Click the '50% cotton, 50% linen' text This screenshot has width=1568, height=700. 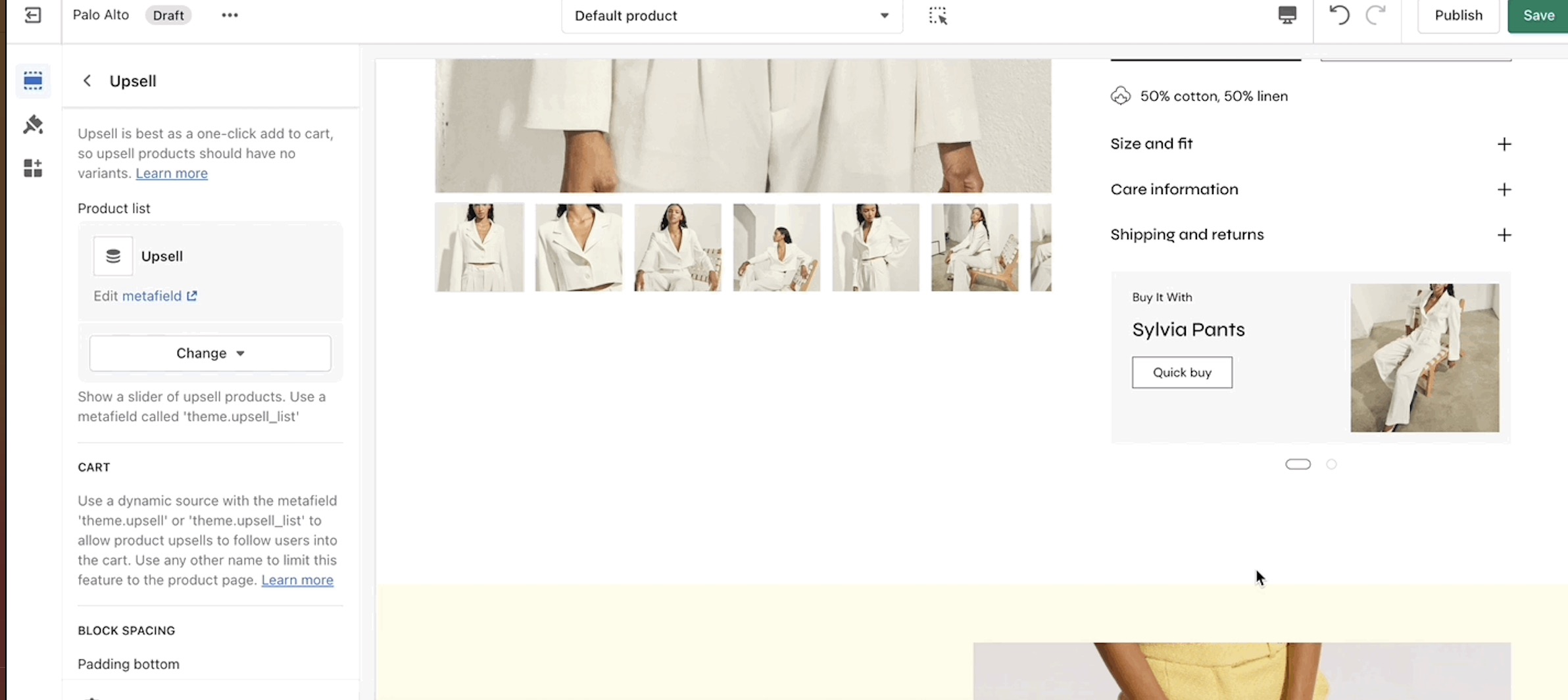coord(1213,96)
